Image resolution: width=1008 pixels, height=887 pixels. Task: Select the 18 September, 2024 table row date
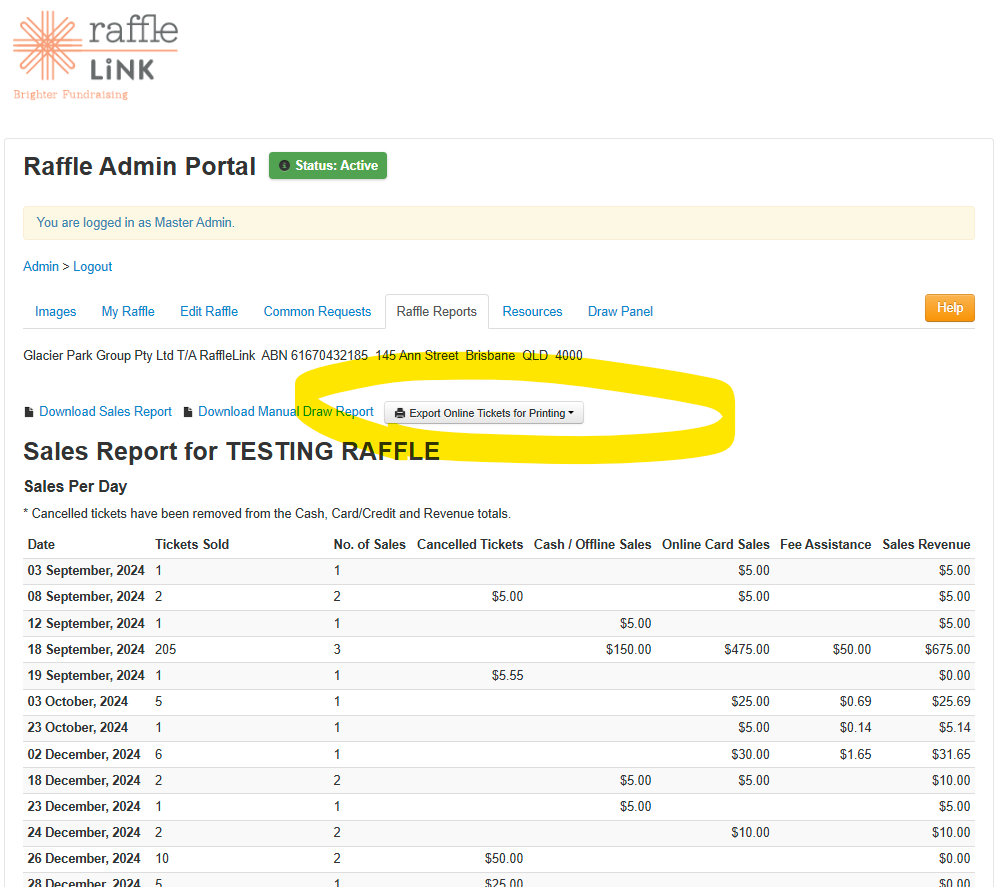pyautogui.click(x=86, y=649)
